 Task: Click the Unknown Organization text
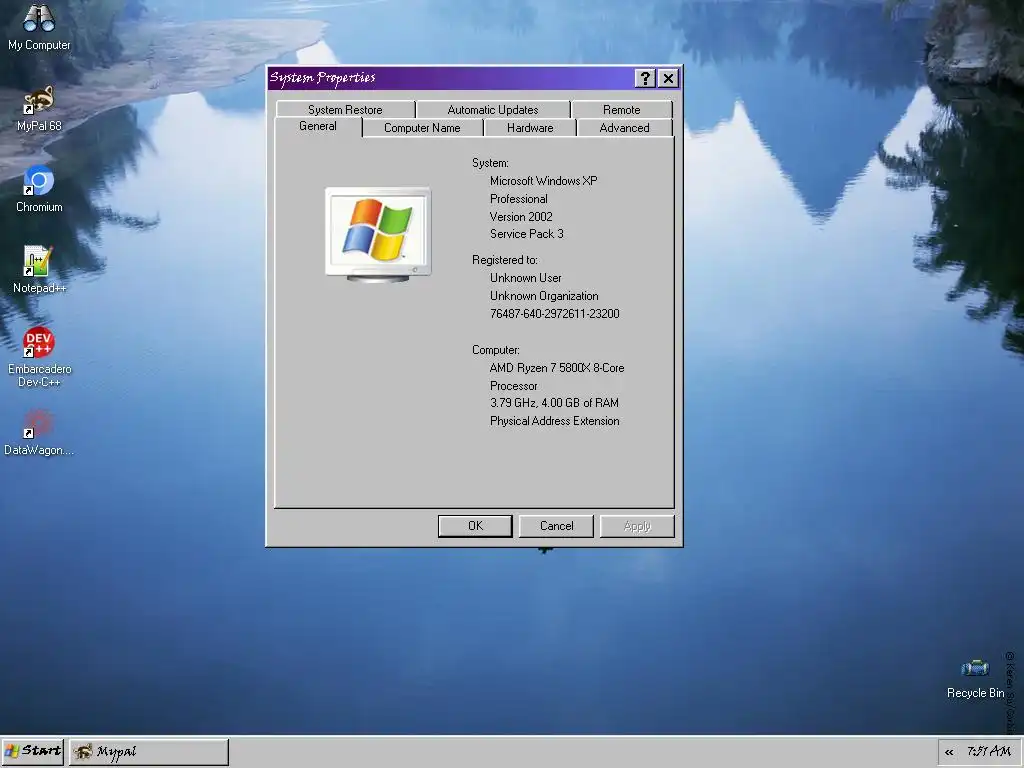(x=544, y=296)
